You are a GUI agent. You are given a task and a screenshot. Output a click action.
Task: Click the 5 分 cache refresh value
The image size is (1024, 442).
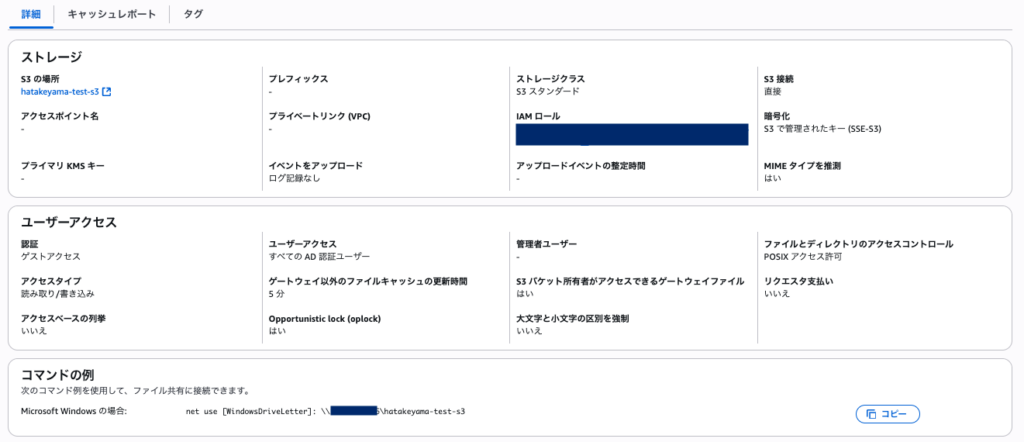tap(277, 294)
